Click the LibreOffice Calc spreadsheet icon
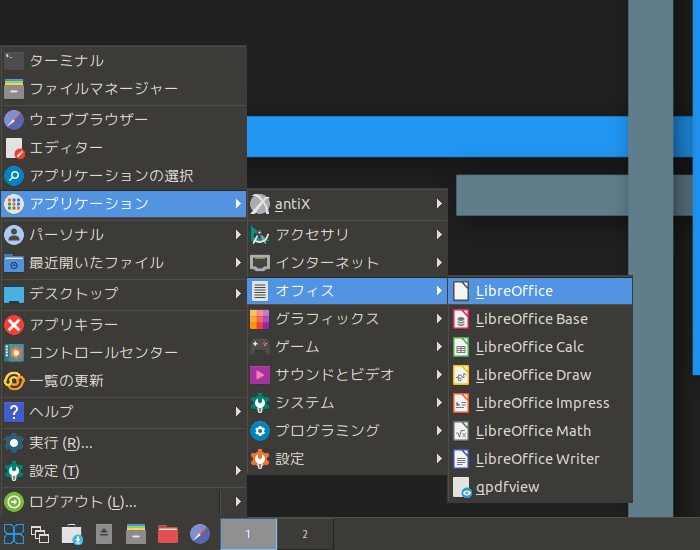 point(461,347)
